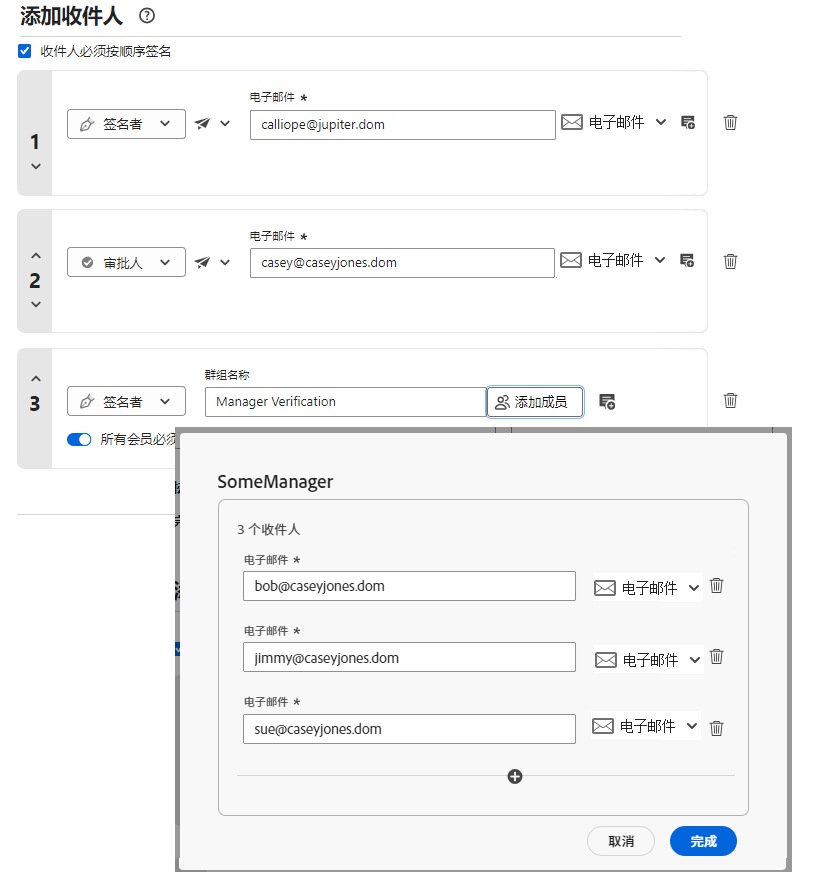Image resolution: width=829 pixels, height=895 pixels.
Task: Click the add-message icon beside recipient 1's email dropdown
Action: click(x=687, y=122)
